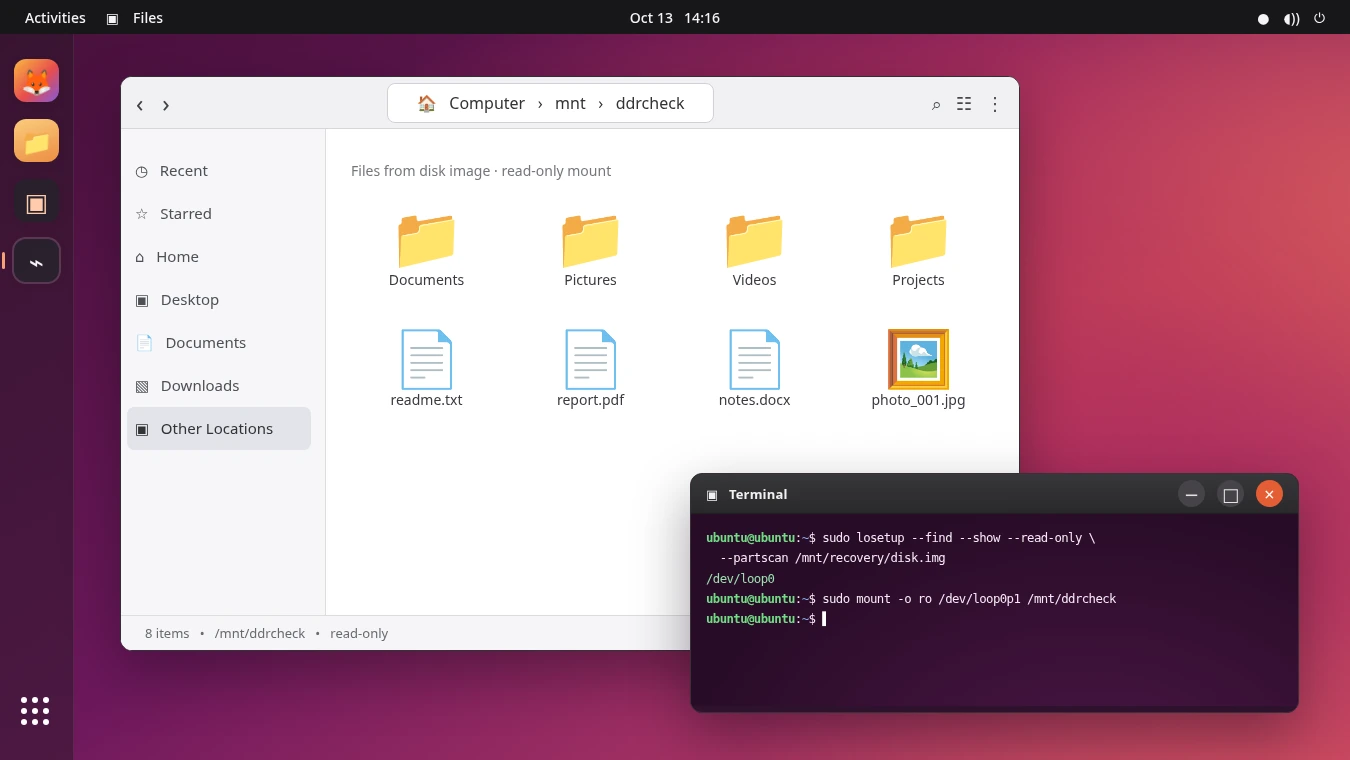Go forward with the right arrow

tap(166, 104)
